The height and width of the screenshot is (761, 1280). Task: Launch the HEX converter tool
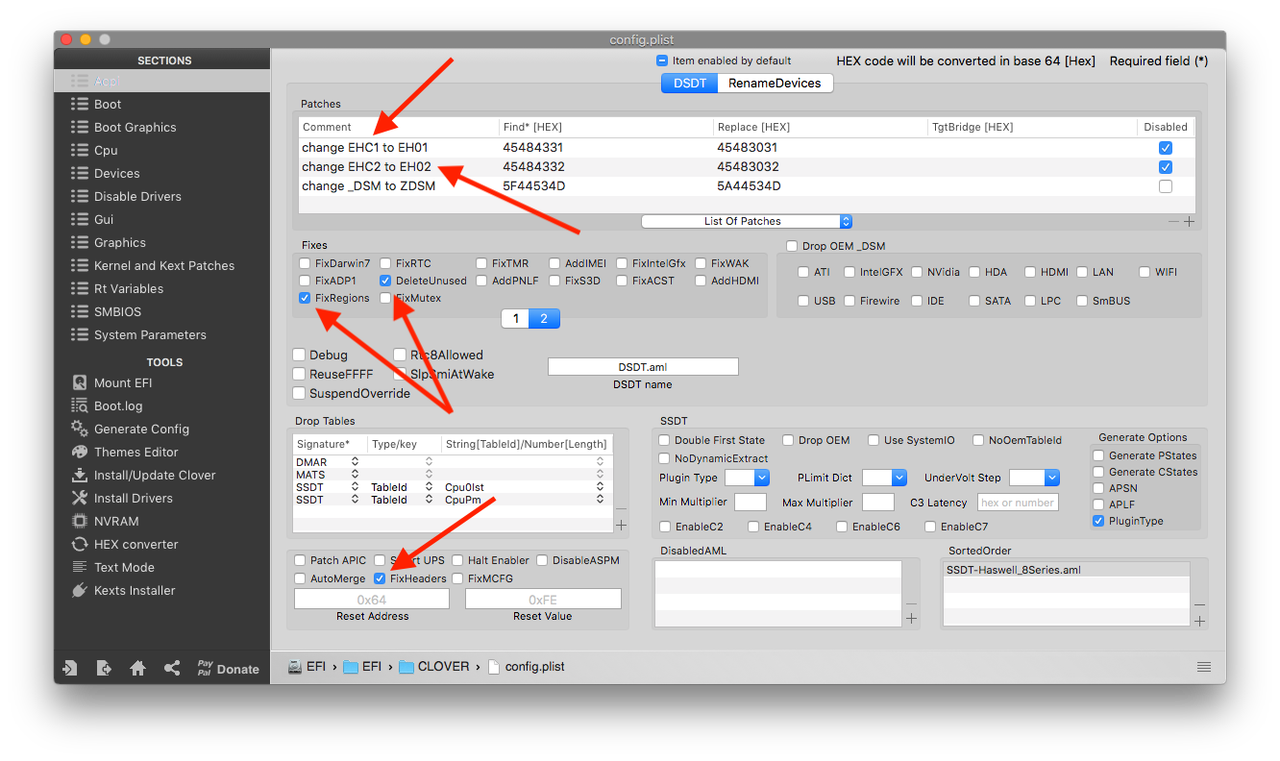point(136,543)
